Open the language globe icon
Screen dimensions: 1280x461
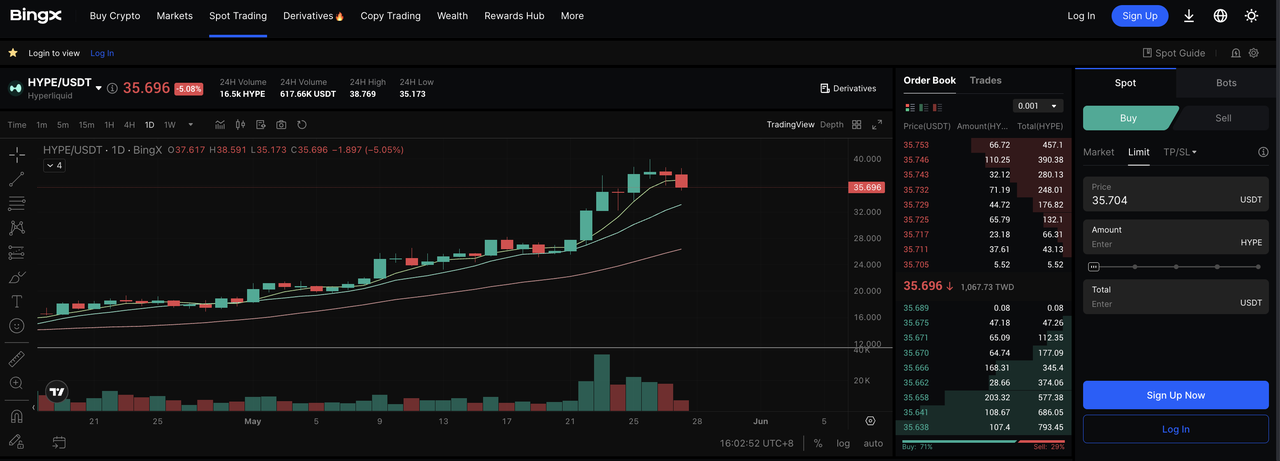point(1220,16)
